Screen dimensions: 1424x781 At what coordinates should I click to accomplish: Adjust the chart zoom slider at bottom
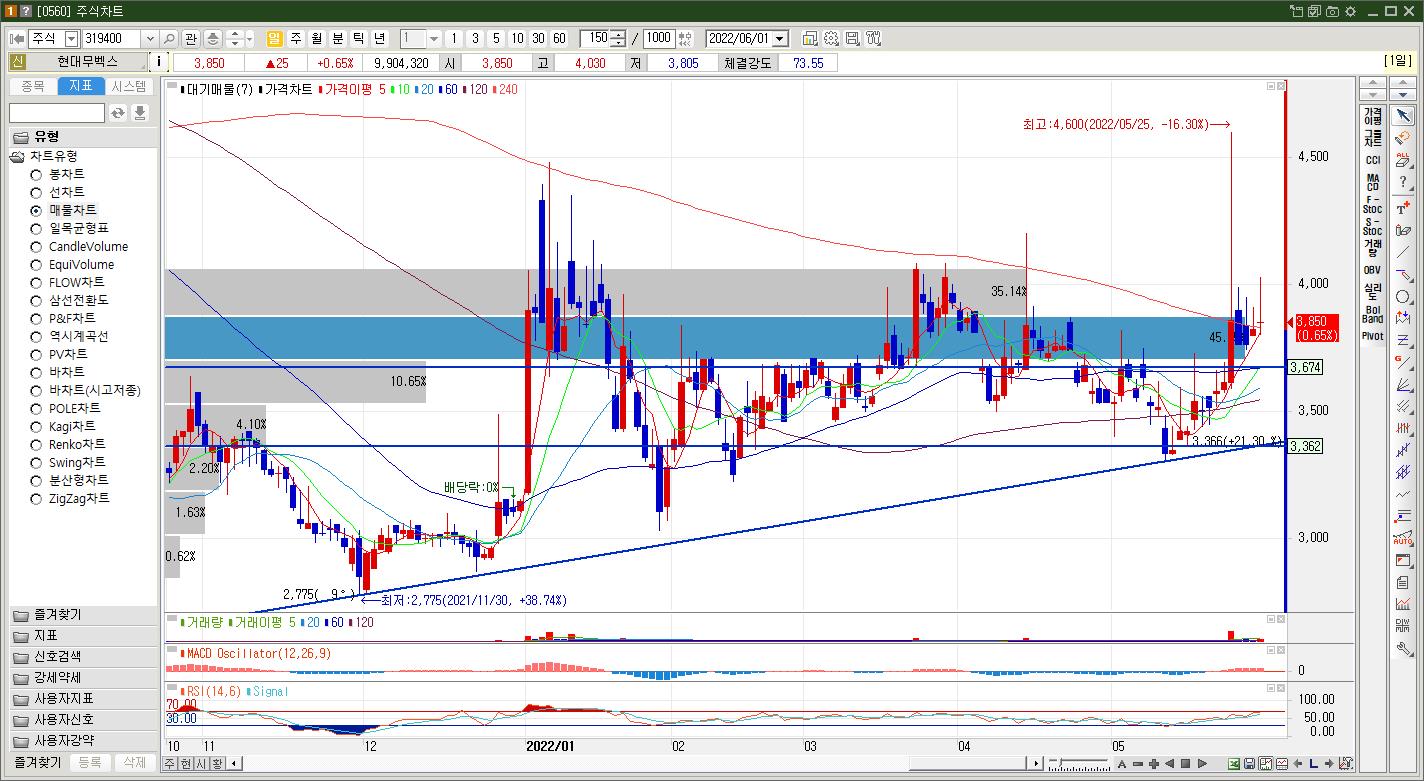[1078, 764]
